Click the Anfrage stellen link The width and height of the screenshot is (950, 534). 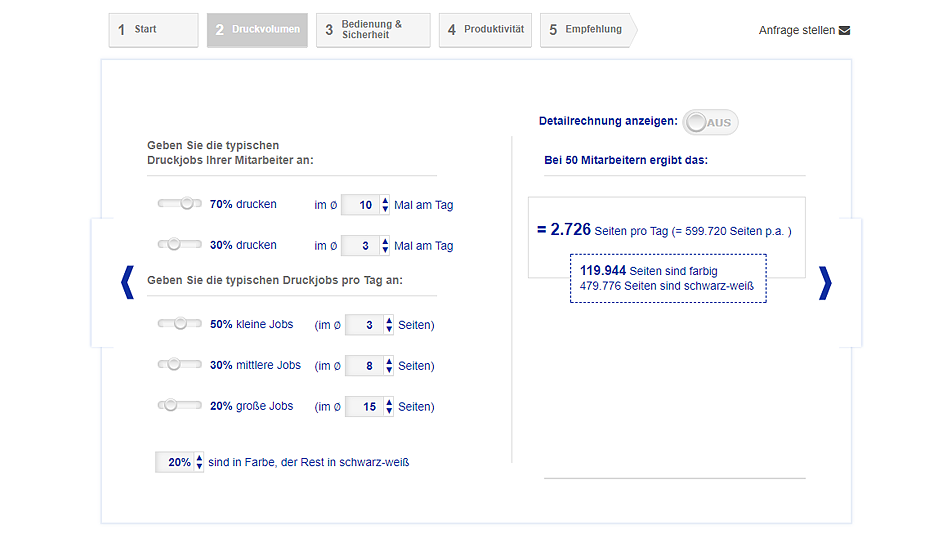(x=797, y=30)
